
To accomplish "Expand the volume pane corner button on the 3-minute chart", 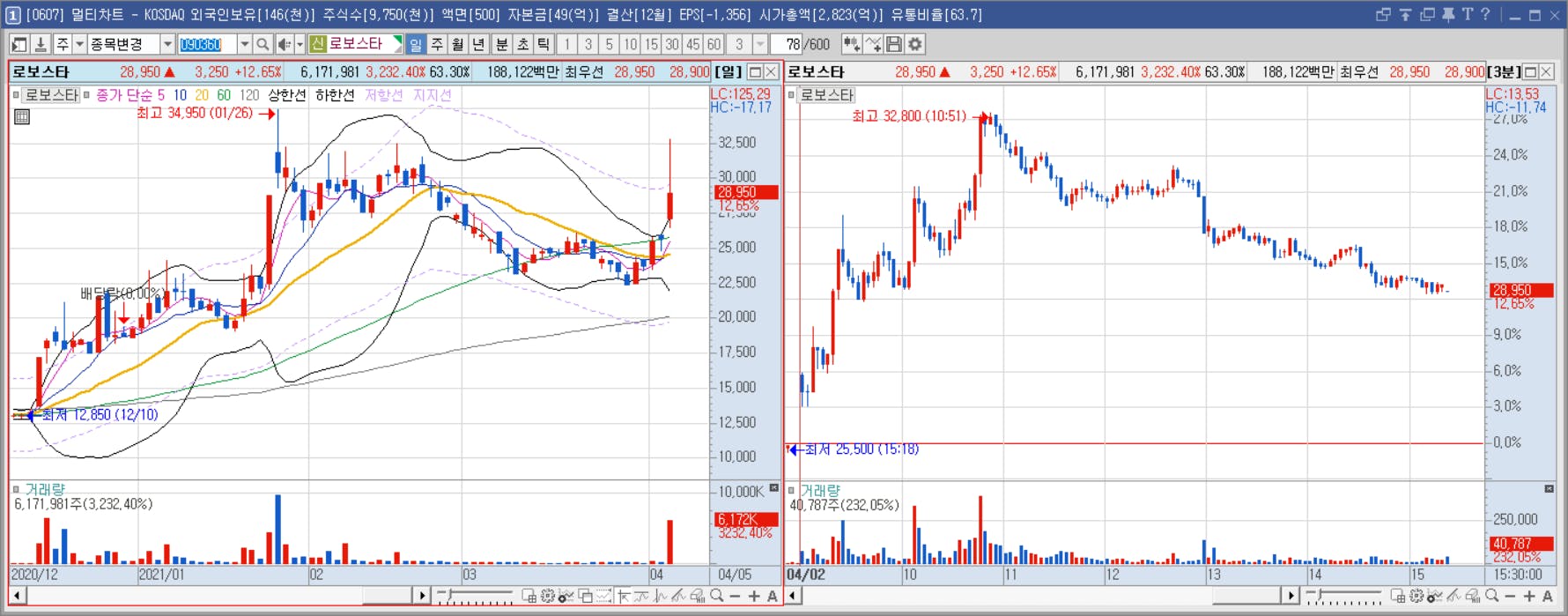I will coord(1550,488).
